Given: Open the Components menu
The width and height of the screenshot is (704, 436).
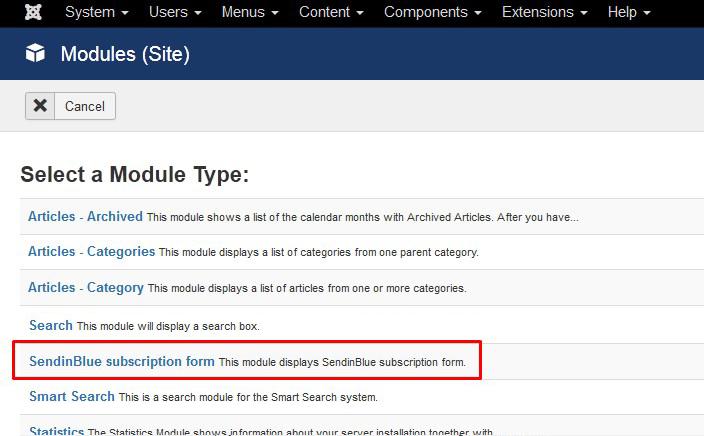Looking at the screenshot, I should (x=434, y=13).
